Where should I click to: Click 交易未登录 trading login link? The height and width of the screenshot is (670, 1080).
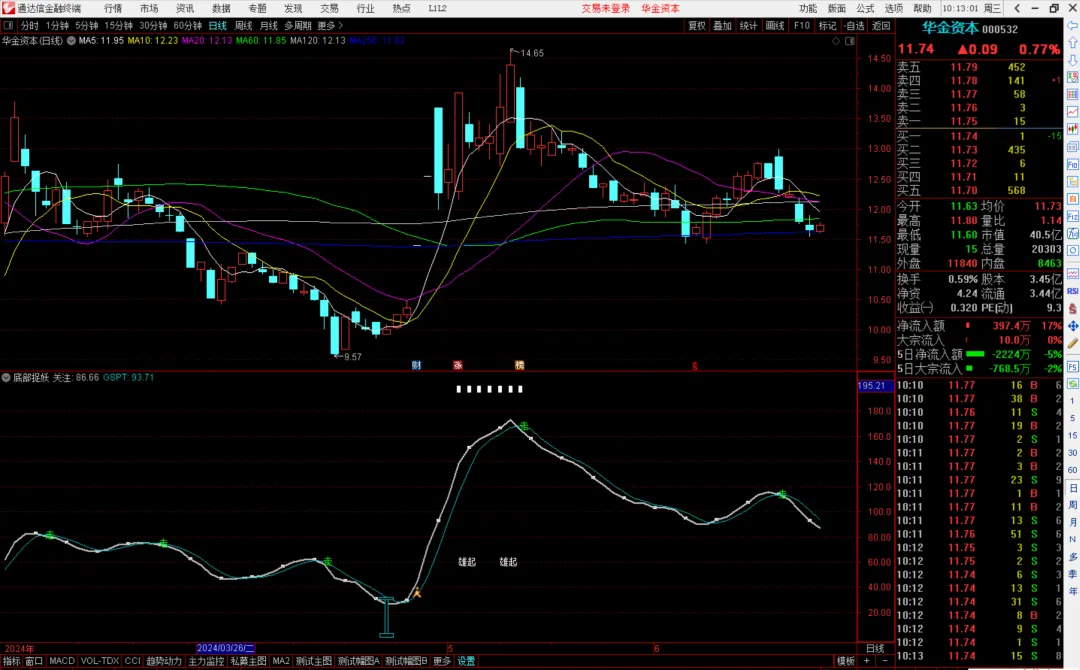pyautogui.click(x=605, y=8)
